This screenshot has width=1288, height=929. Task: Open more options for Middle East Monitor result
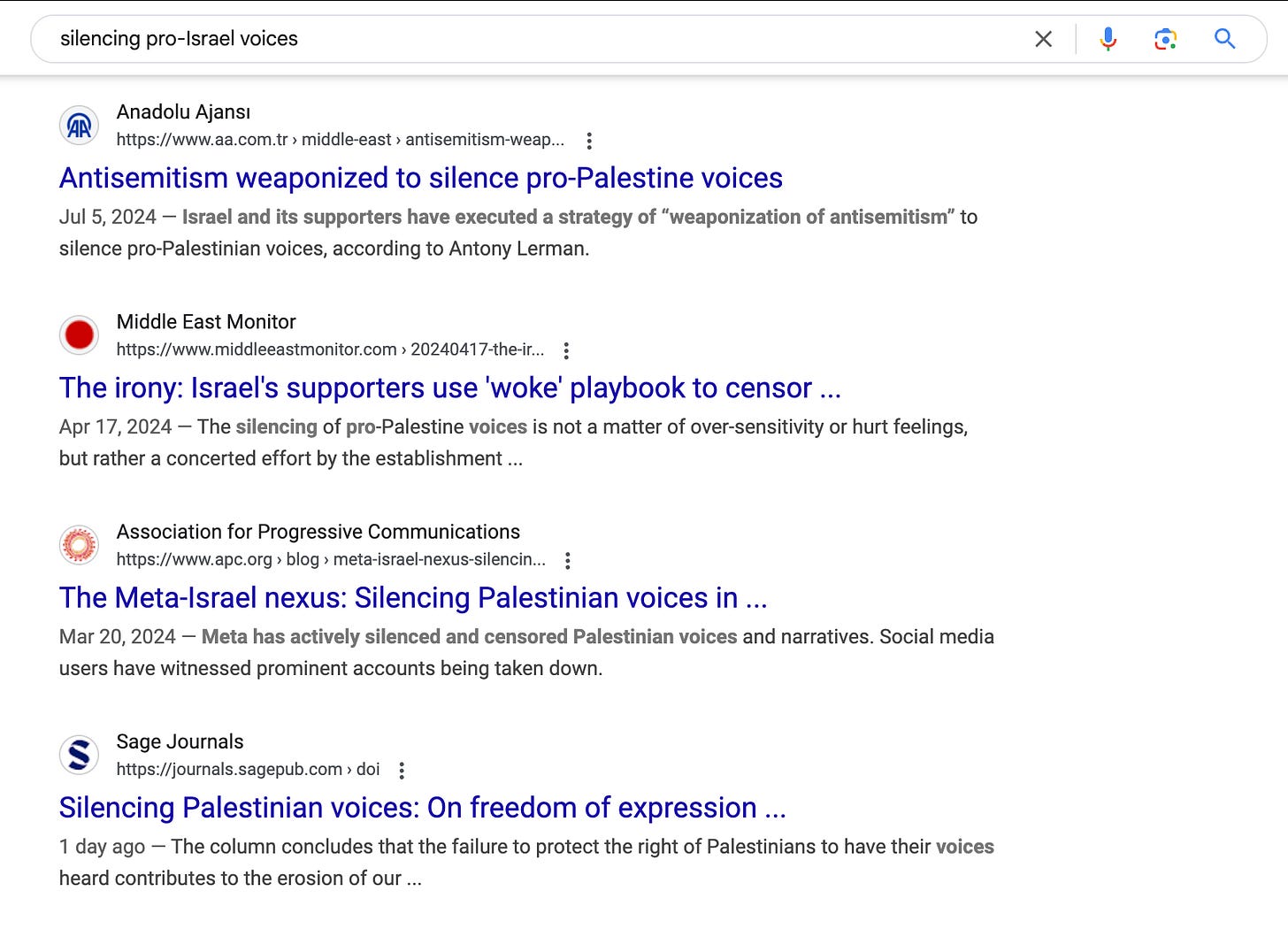[x=566, y=350]
